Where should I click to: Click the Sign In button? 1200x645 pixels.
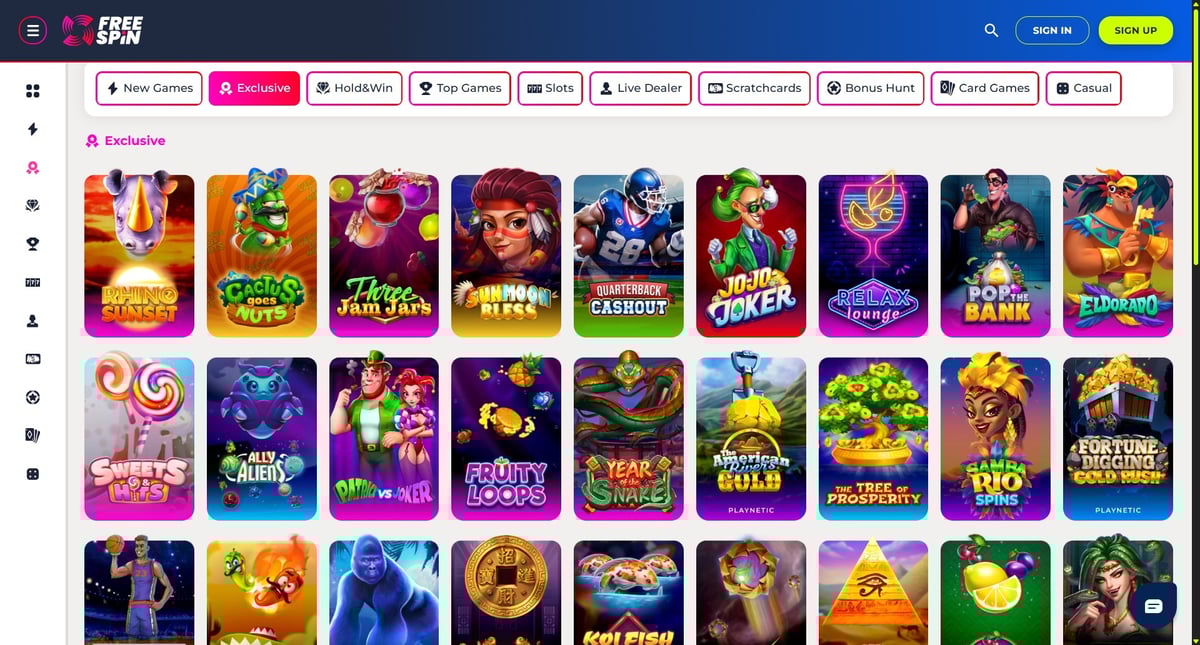[x=1052, y=30]
